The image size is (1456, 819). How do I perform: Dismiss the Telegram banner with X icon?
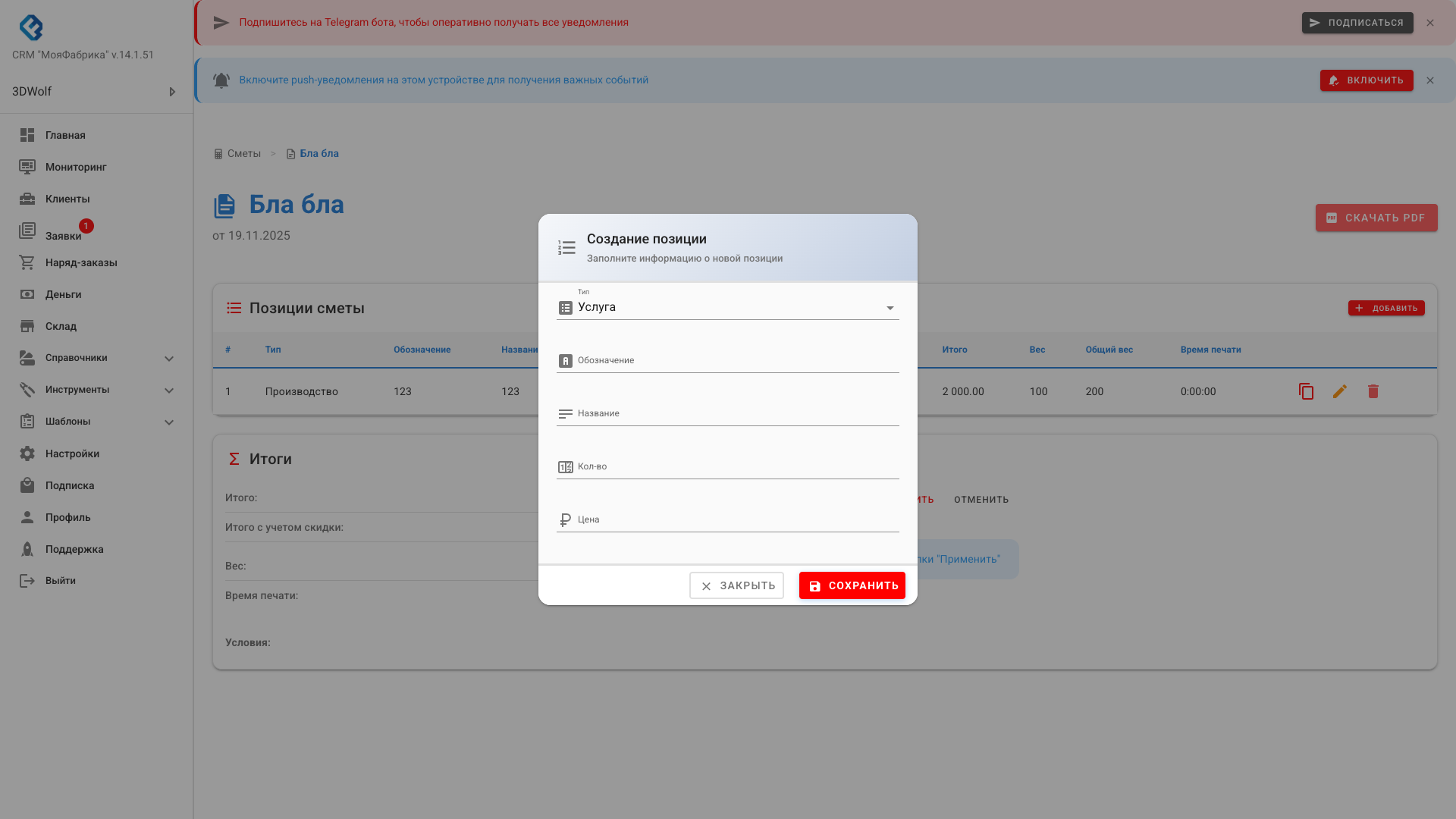(x=1429, y=23)
